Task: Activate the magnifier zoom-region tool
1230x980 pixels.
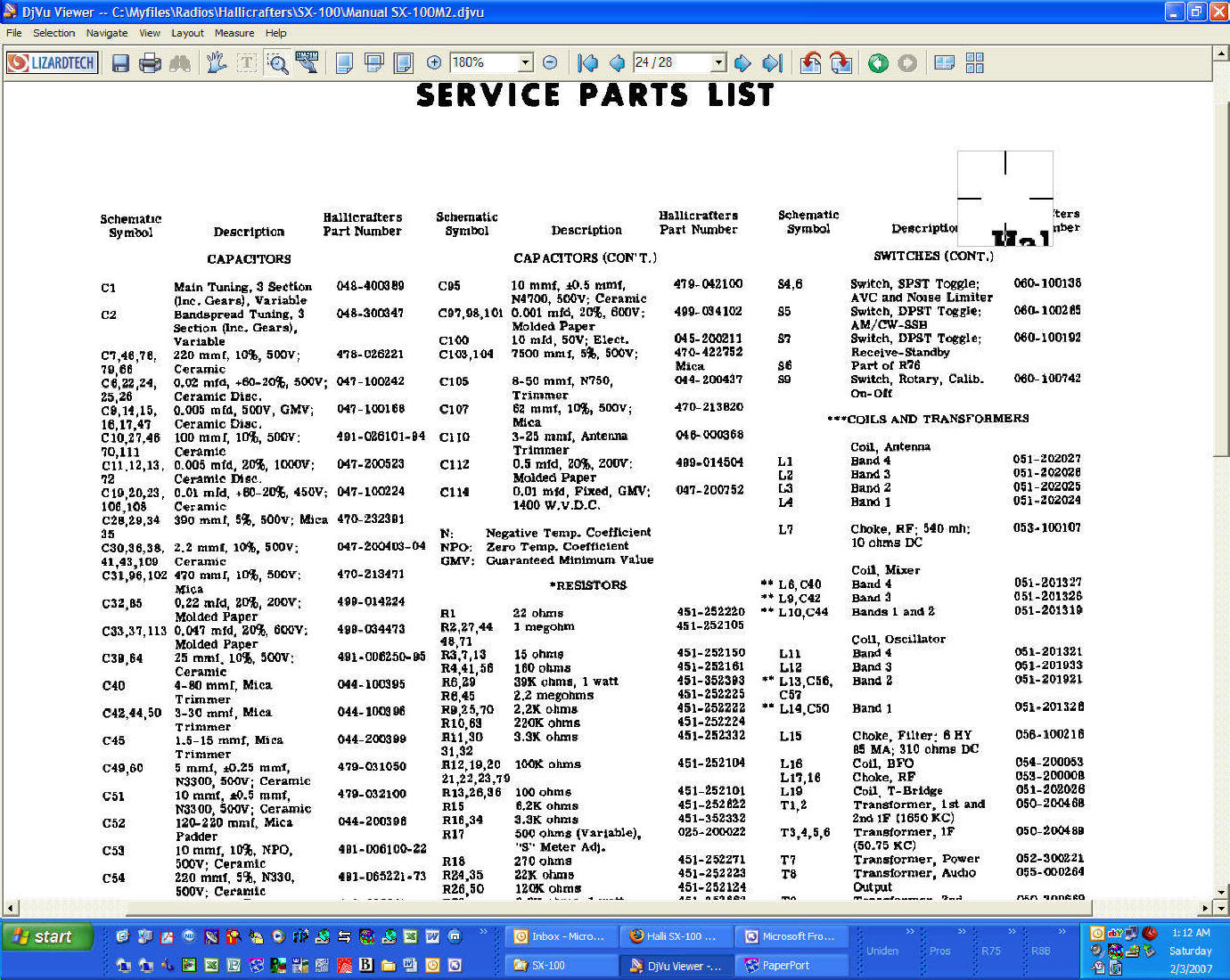Action: point(277,63)
